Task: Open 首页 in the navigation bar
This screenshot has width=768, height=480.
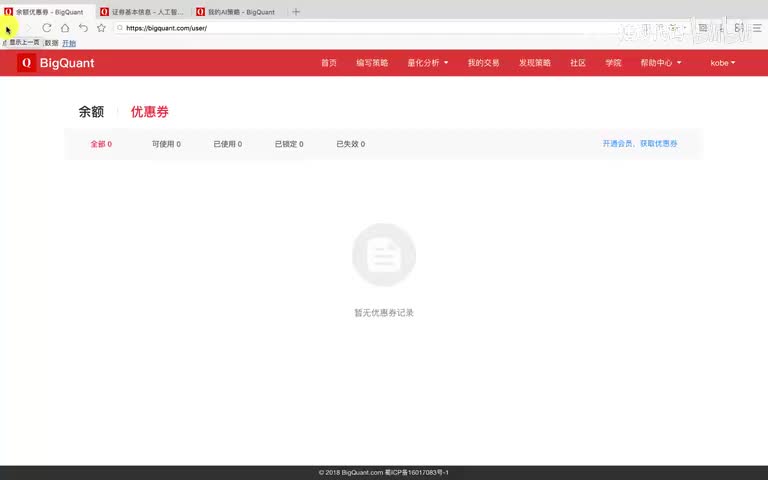Action: [x=329, y=63]
